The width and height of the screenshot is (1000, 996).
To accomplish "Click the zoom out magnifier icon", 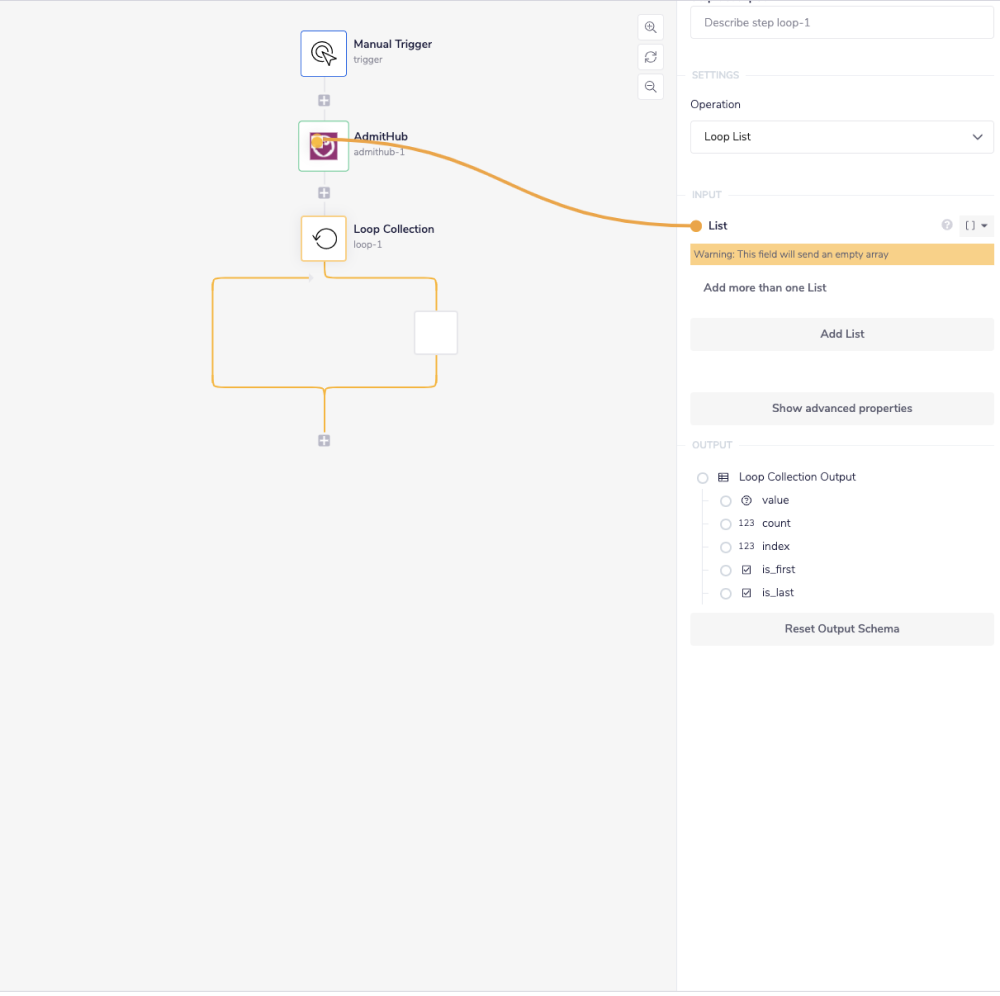I will [651, 87].
